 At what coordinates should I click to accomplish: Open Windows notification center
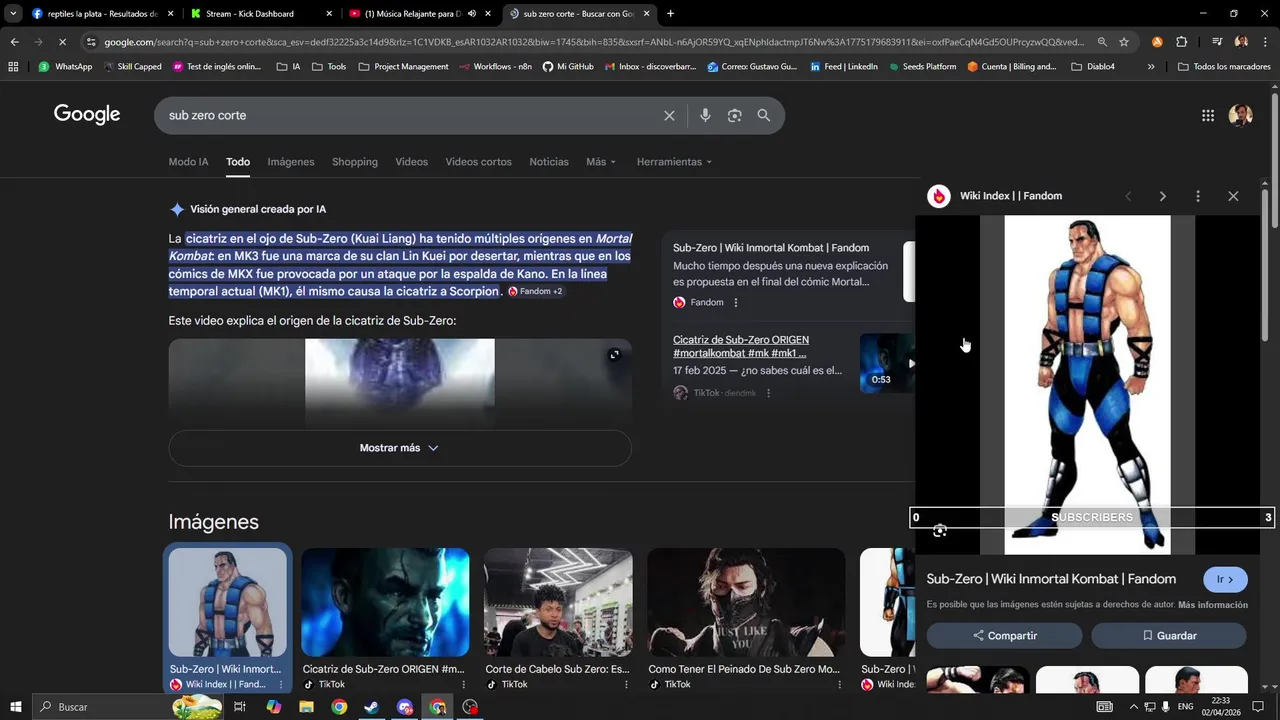(1259, 707)
